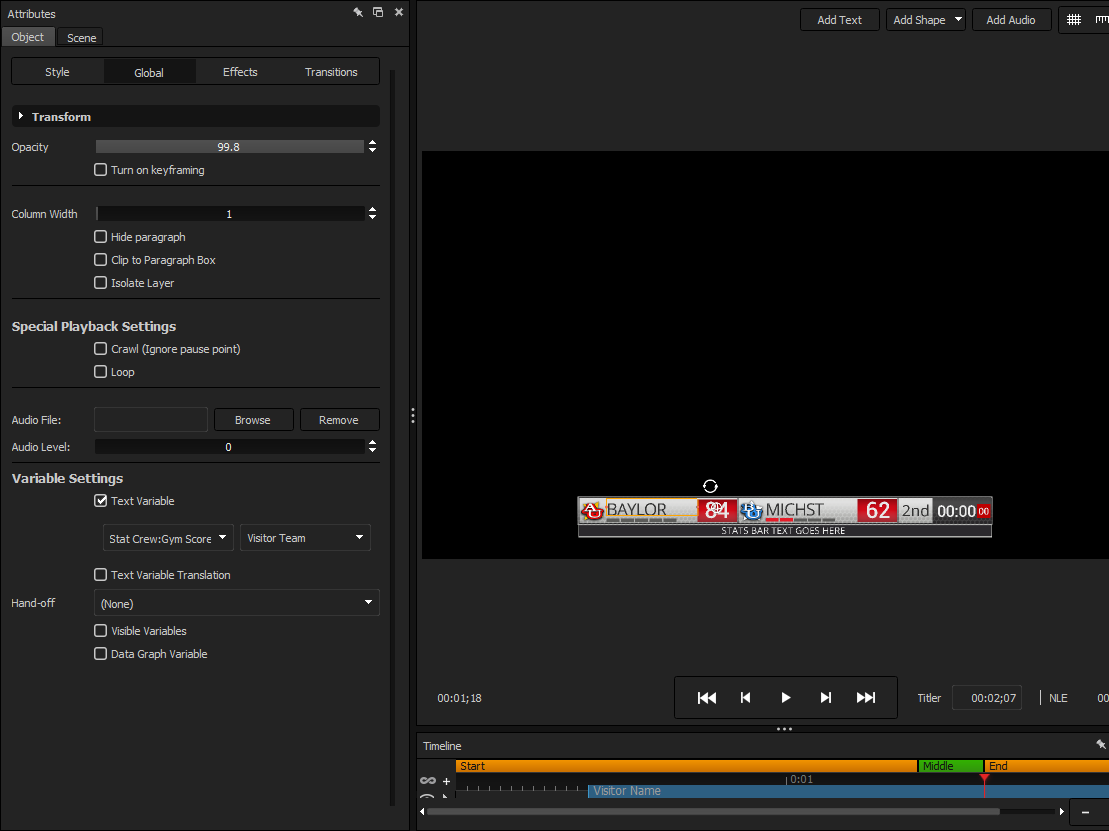The width and height of the screenshot is (1109, 831).
Task: Pin the Attributes panel
Action: [358, 12]
